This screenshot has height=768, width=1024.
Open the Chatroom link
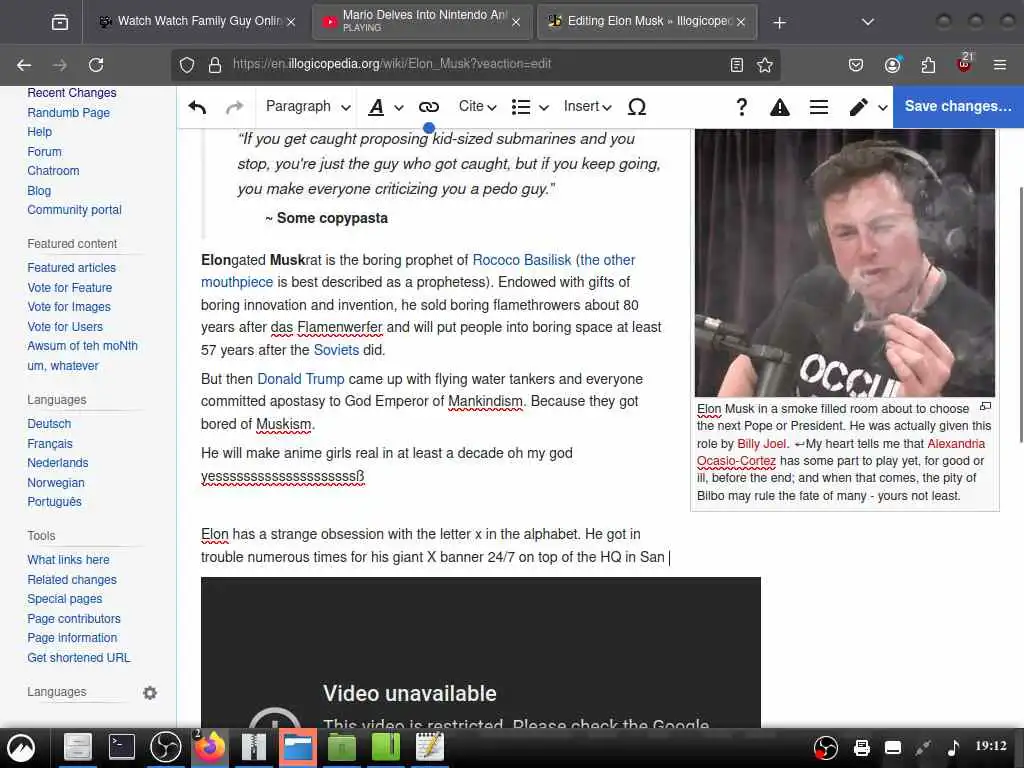point(53,171)
